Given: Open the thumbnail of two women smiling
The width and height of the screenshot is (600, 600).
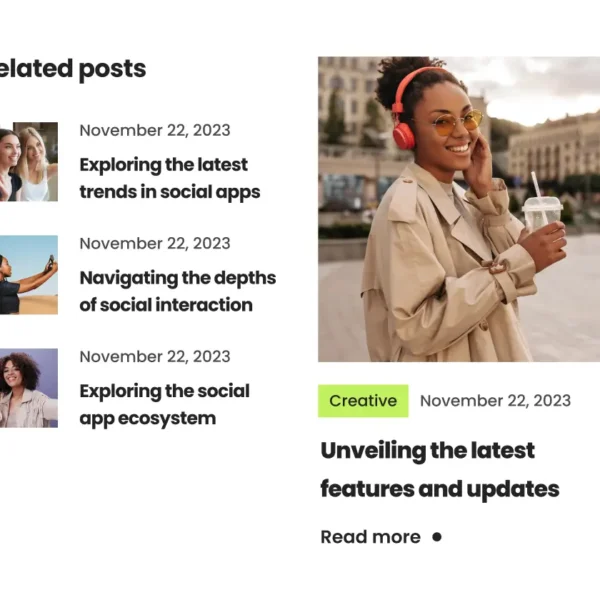Looking at the screenshot, I should pyautogui.click(x=29, y=161).
